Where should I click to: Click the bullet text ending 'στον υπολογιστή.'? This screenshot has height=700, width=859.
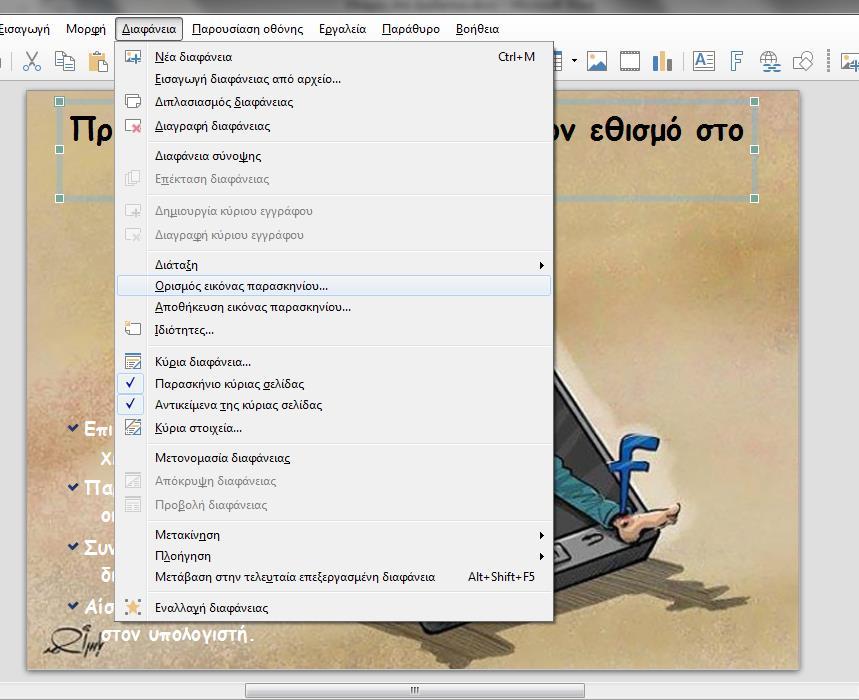(x=179, y=634)
